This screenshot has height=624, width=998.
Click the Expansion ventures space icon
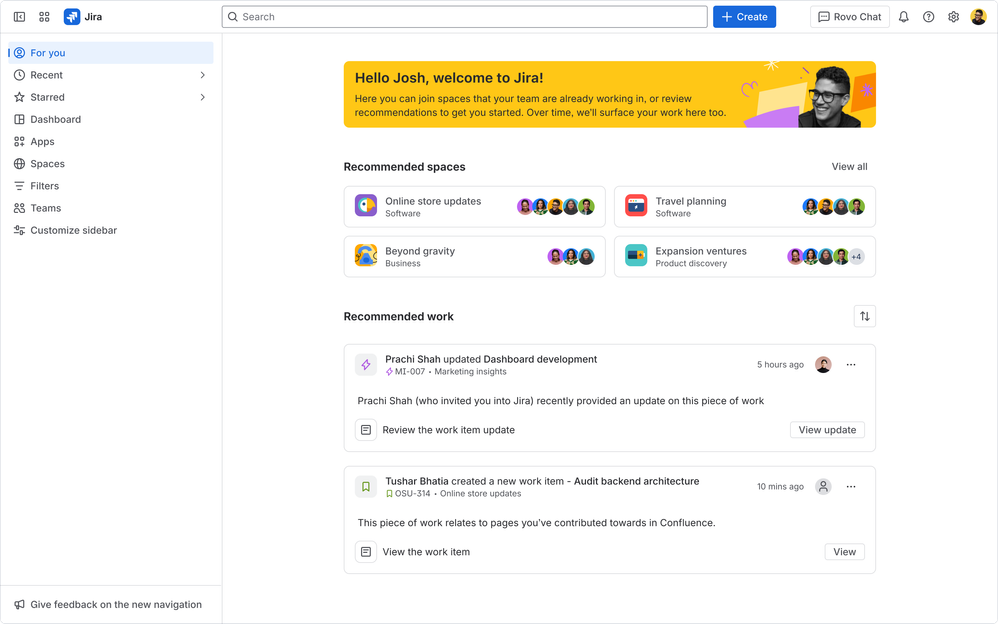click(x=636, y=255)
